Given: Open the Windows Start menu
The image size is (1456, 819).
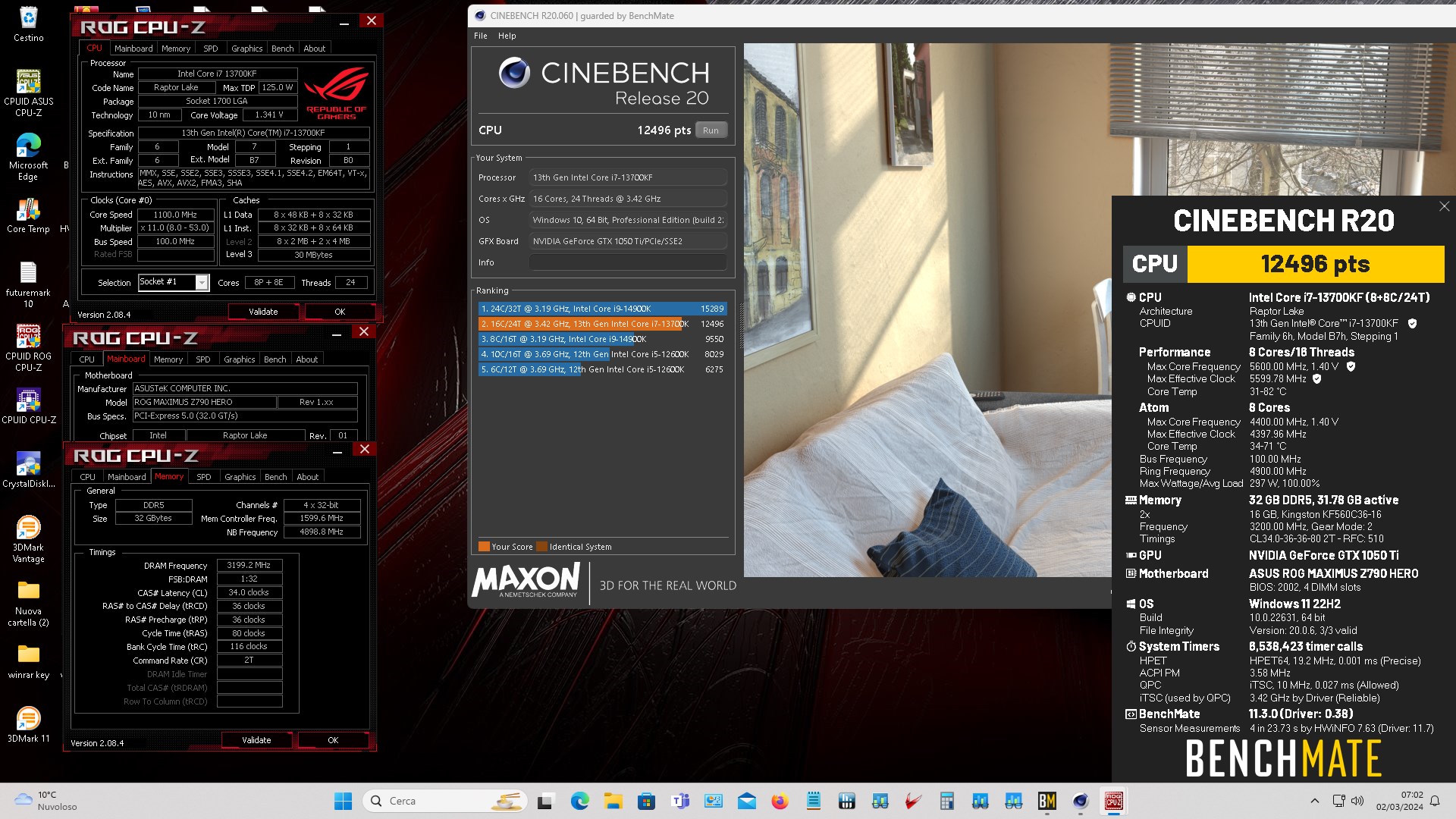Looking at the screenshot, I should click(343, 801).
